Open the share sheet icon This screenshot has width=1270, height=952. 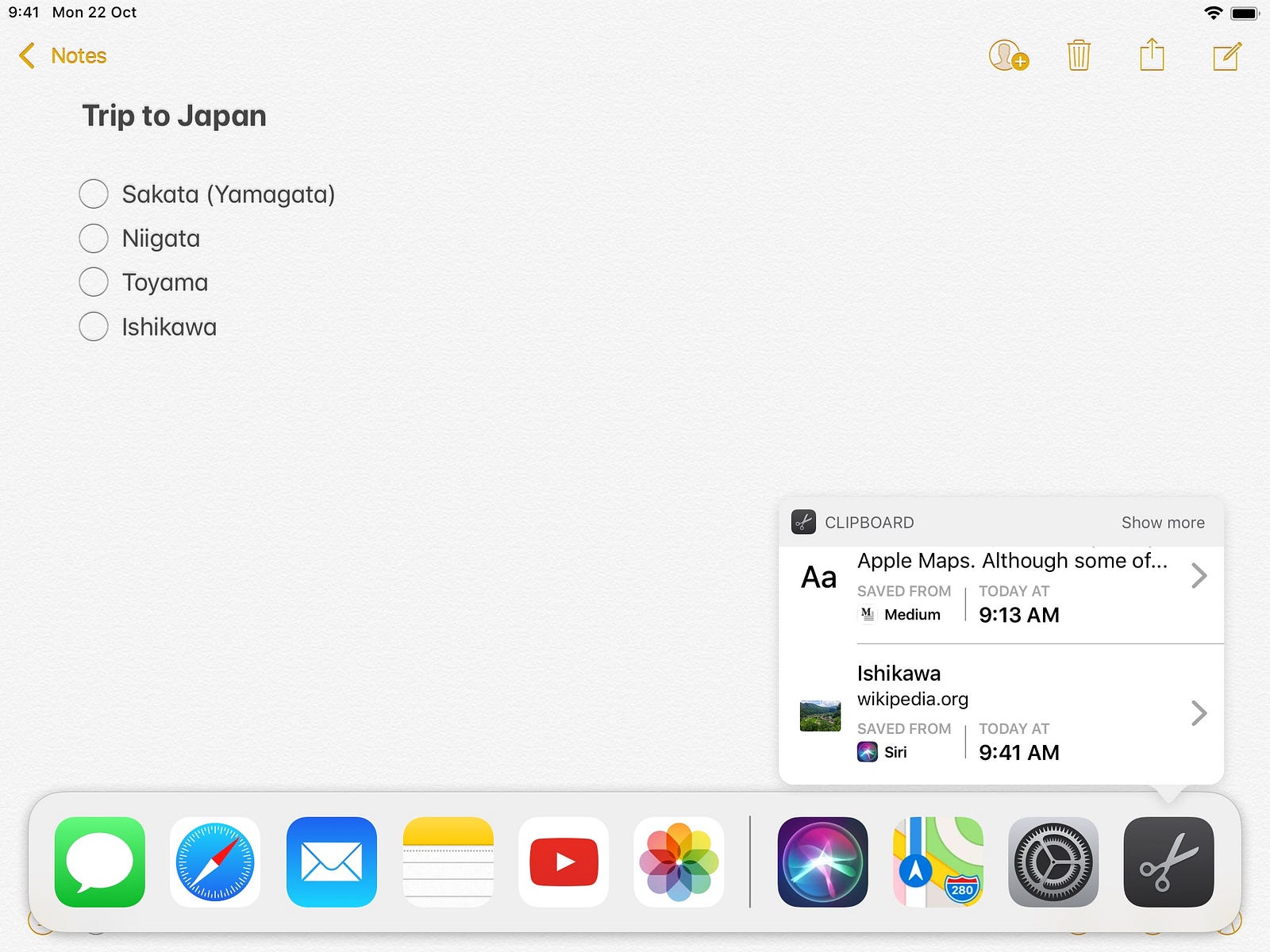point(1152,55)
